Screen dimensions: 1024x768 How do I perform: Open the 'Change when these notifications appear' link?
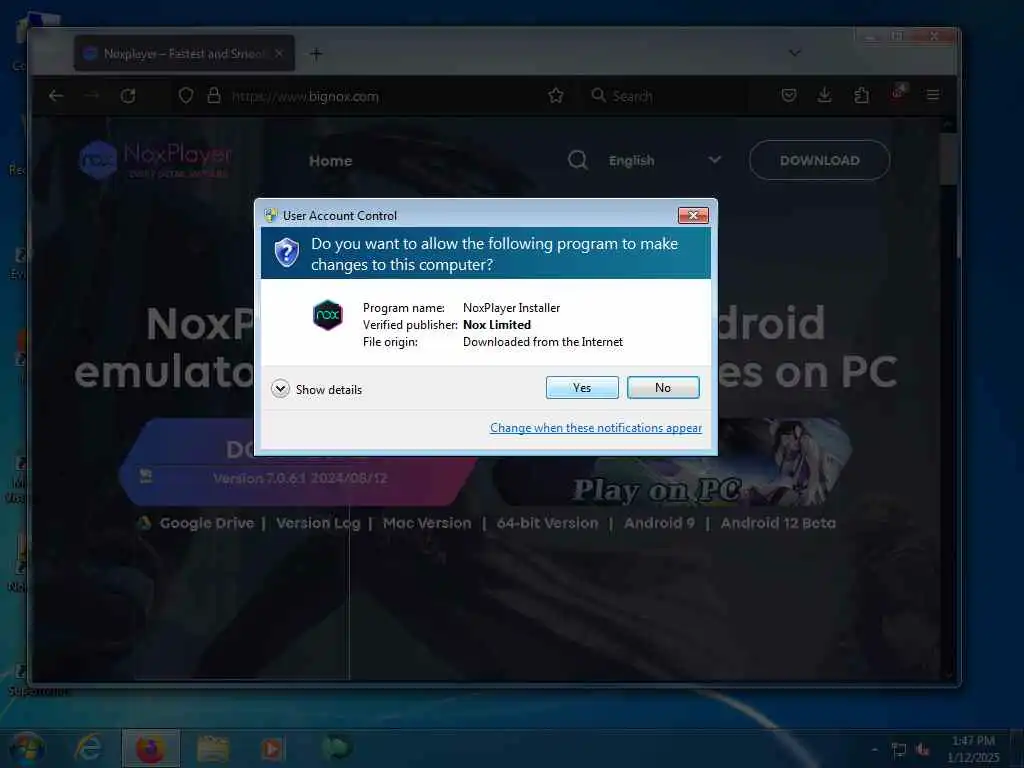point(596,428)
